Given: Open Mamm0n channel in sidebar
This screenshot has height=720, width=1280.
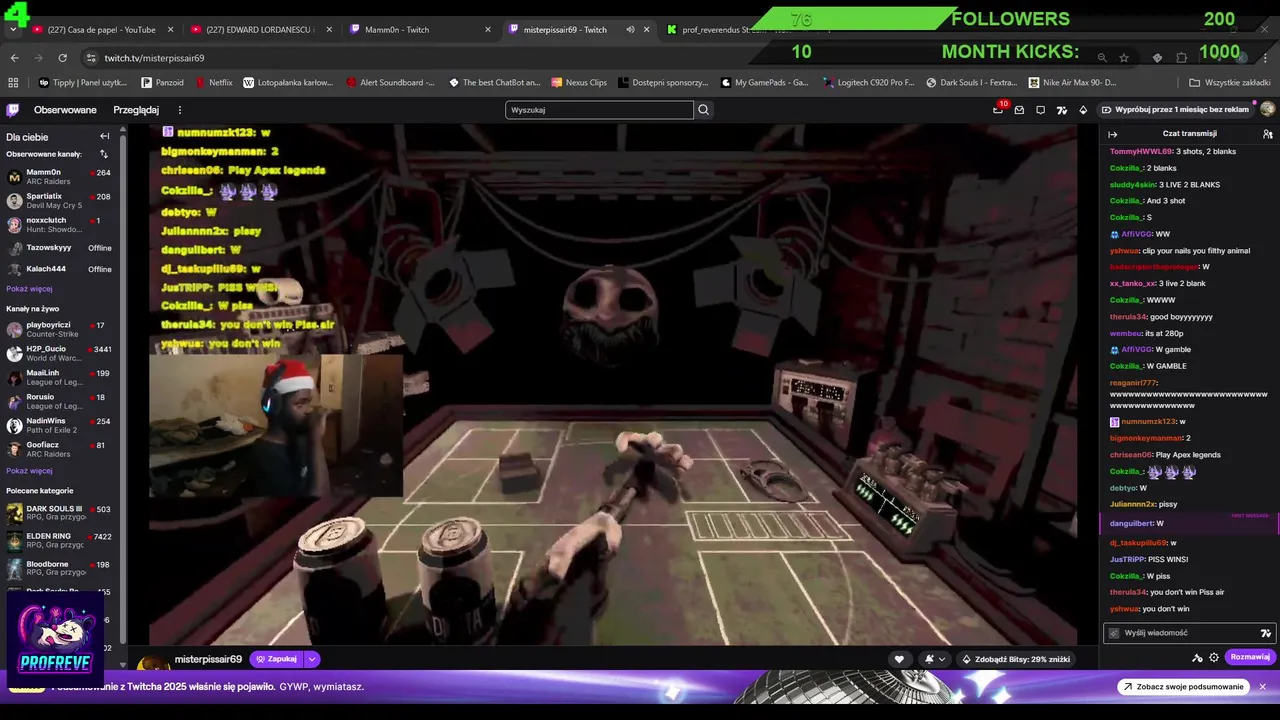Looking at the screenshot, I should (59, 176).
